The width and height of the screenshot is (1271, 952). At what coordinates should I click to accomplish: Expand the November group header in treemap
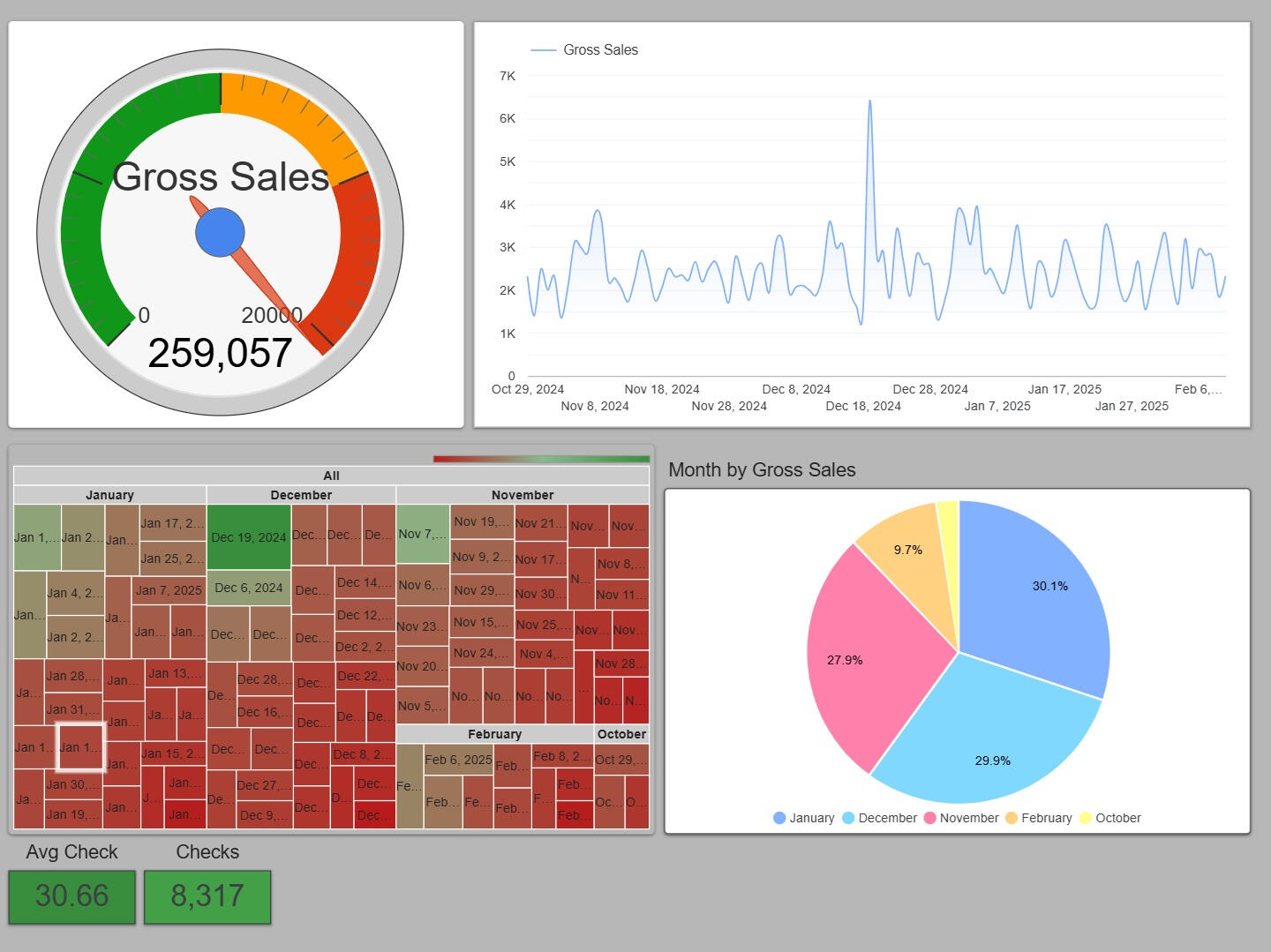coord(523,495)
